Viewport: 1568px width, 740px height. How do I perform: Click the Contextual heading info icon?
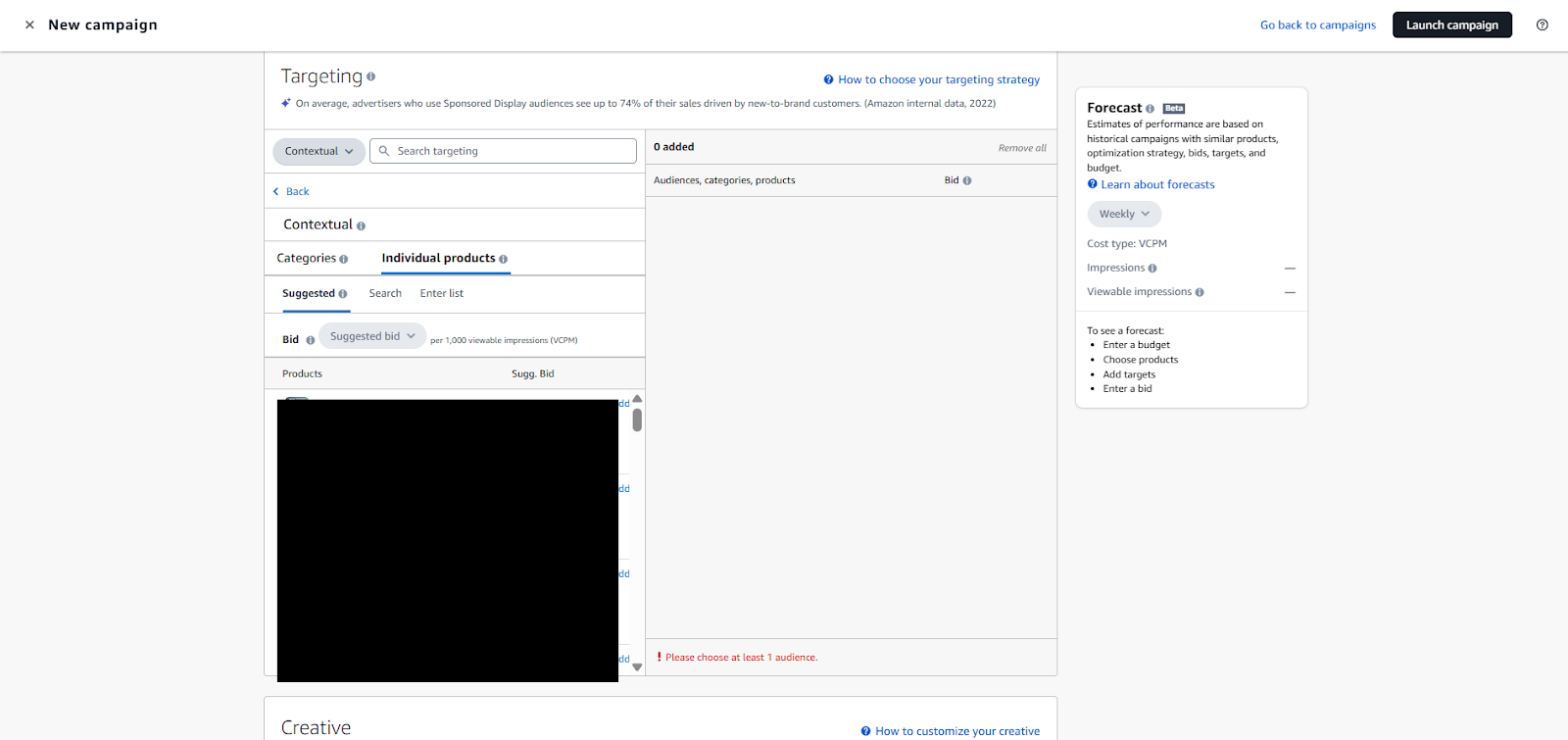(x=361, y=225)
